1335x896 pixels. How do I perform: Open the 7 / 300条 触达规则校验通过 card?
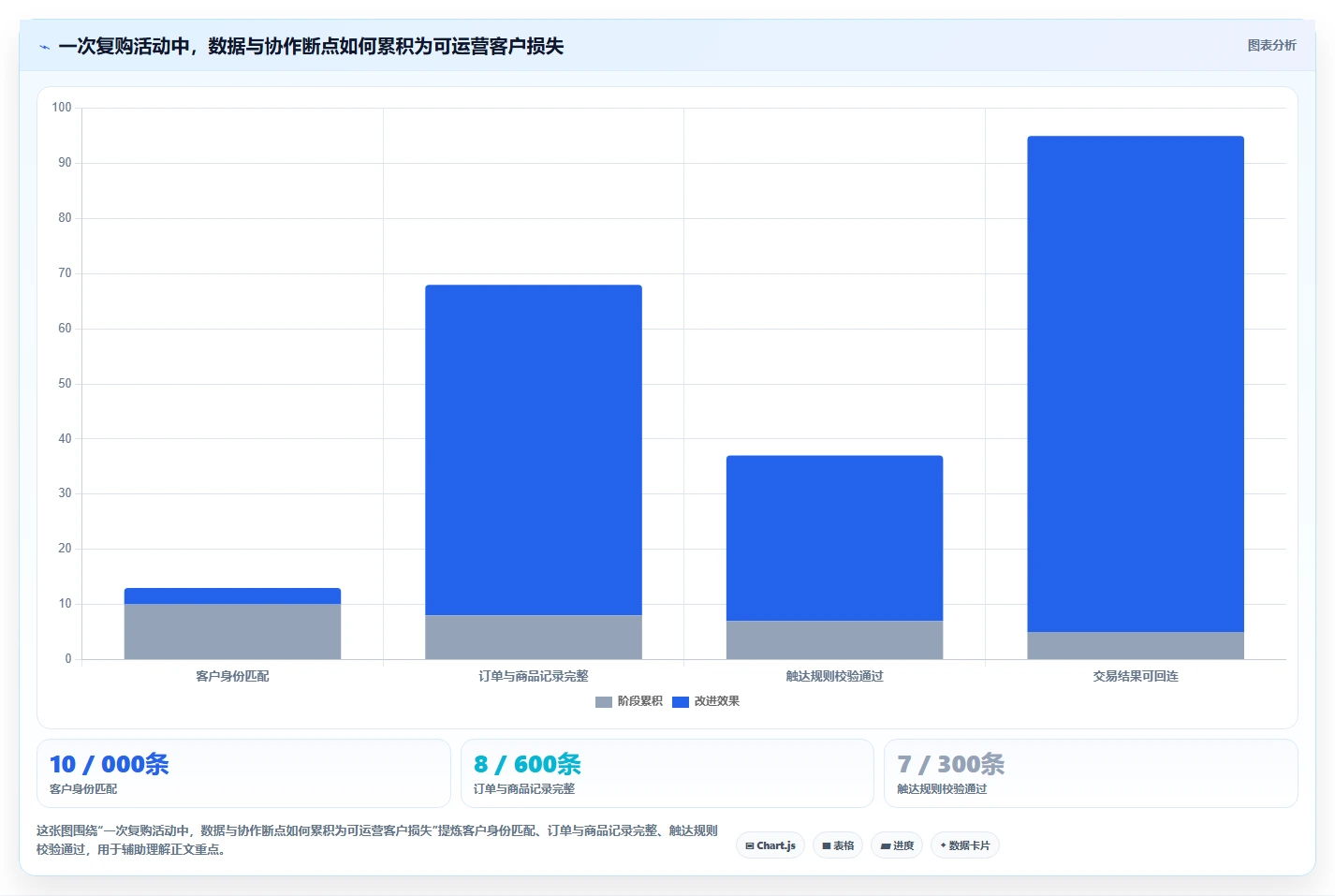click(x=1091, y=773)
